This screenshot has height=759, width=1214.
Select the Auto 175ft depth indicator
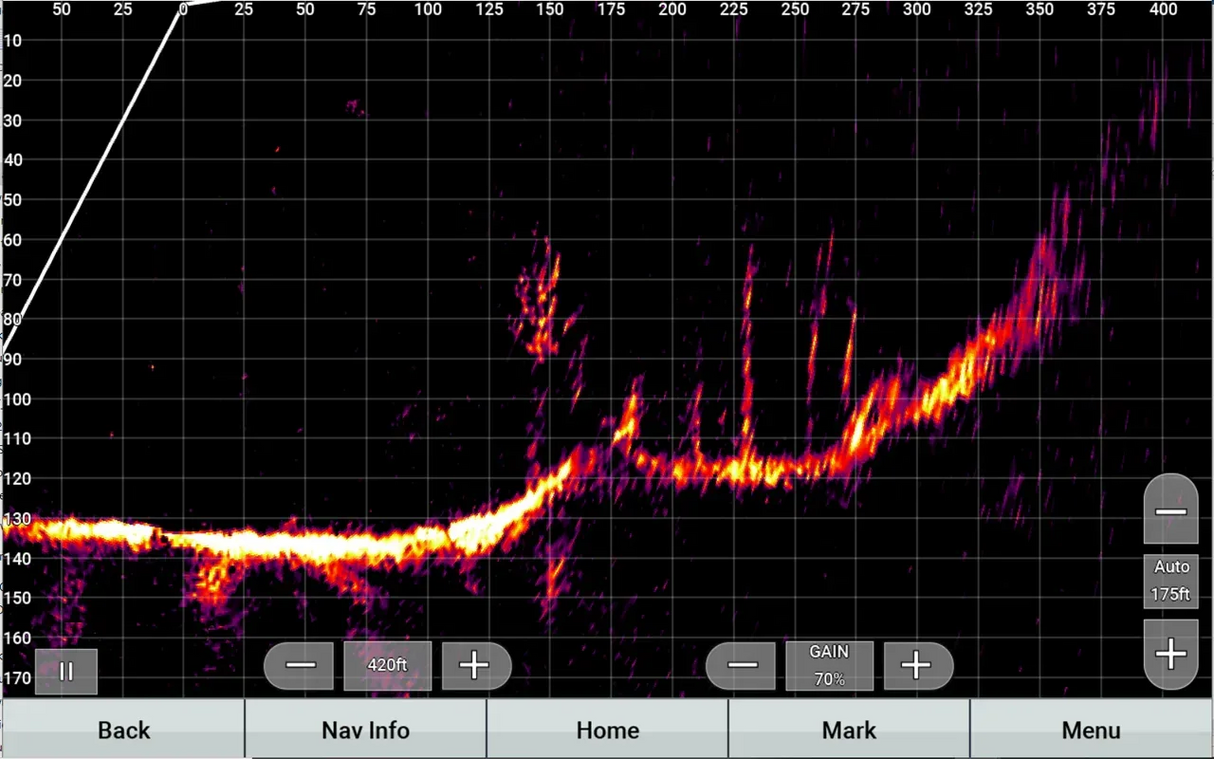(x=1171, y=580)
